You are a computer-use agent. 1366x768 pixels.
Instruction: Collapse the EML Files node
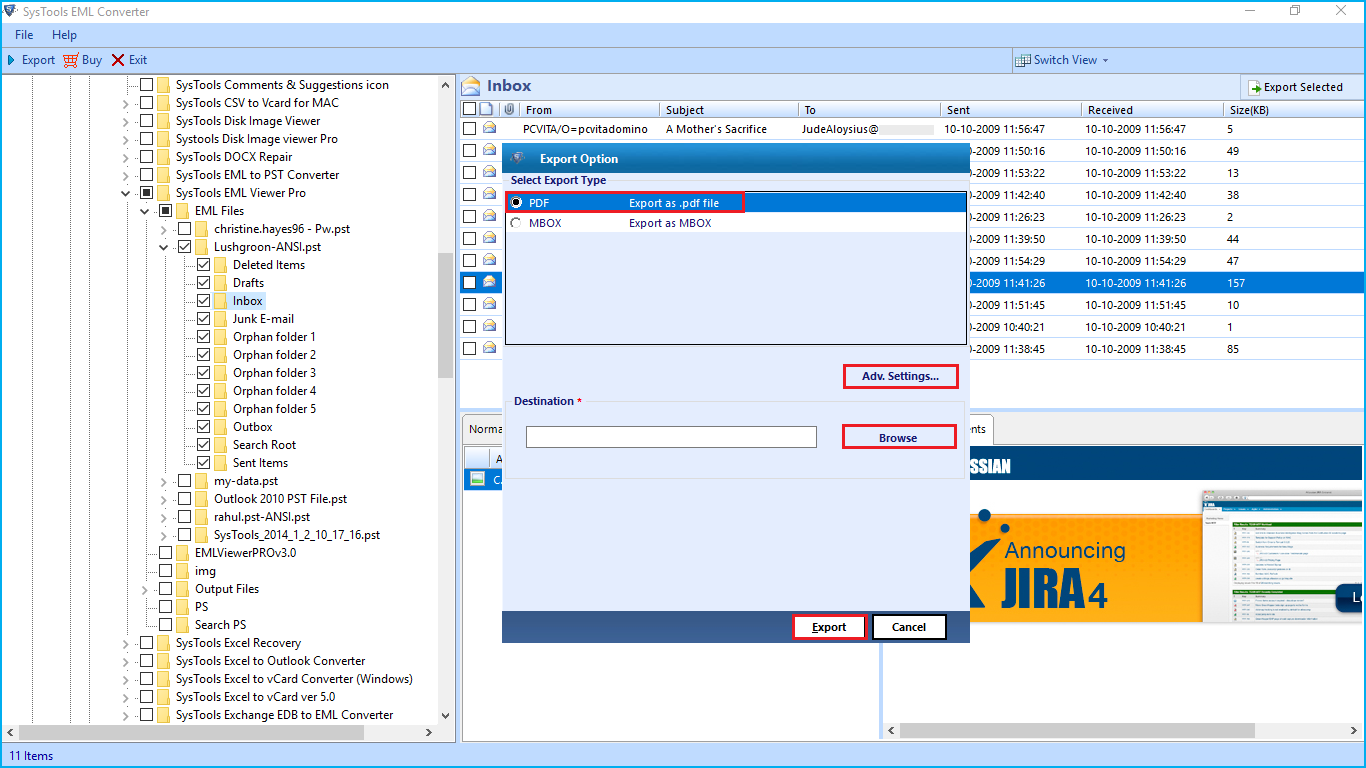coord(145,211)
